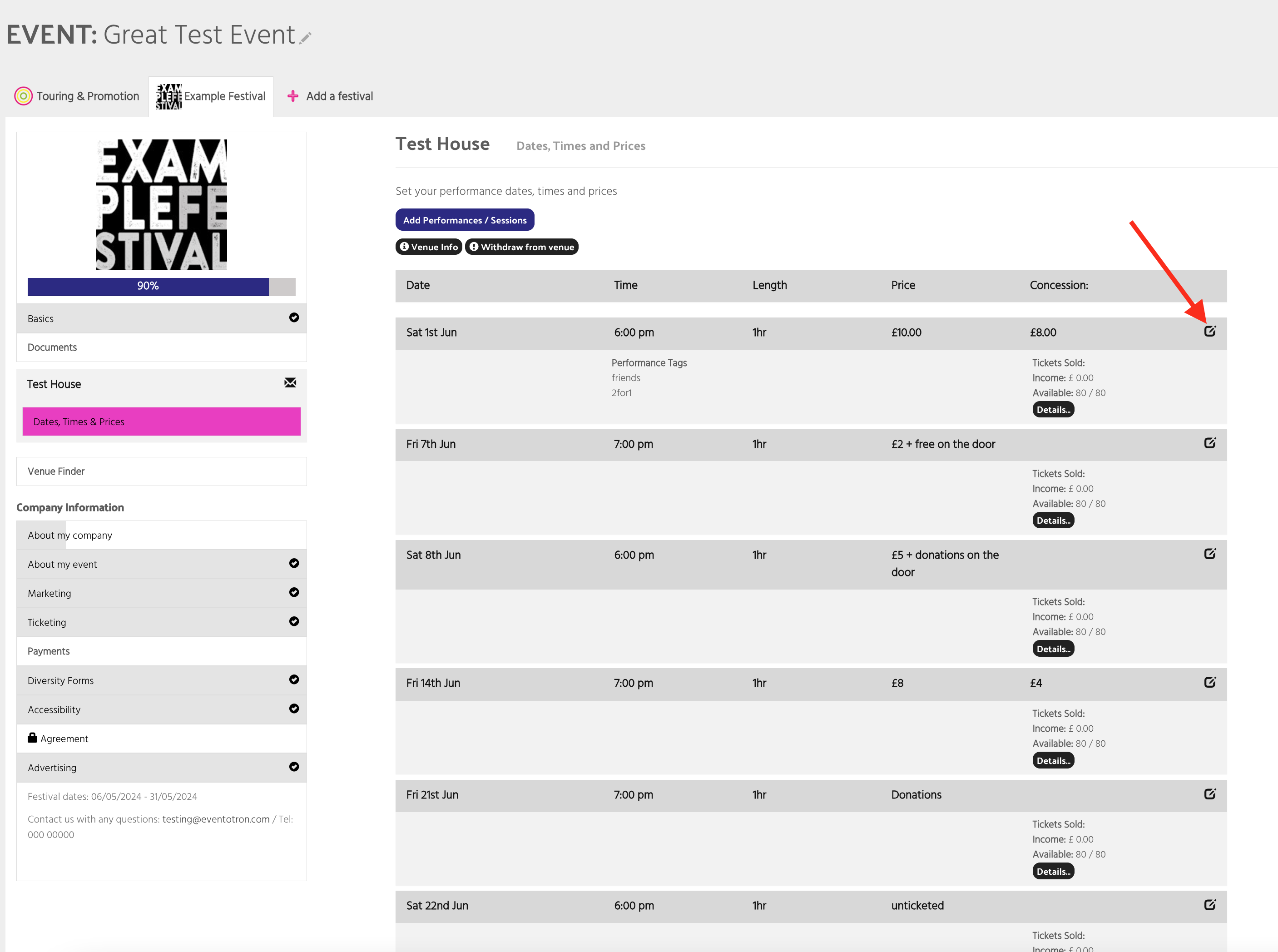1278x952 pixels.
Task: Click the Test House venue heading
Action: 442,144
